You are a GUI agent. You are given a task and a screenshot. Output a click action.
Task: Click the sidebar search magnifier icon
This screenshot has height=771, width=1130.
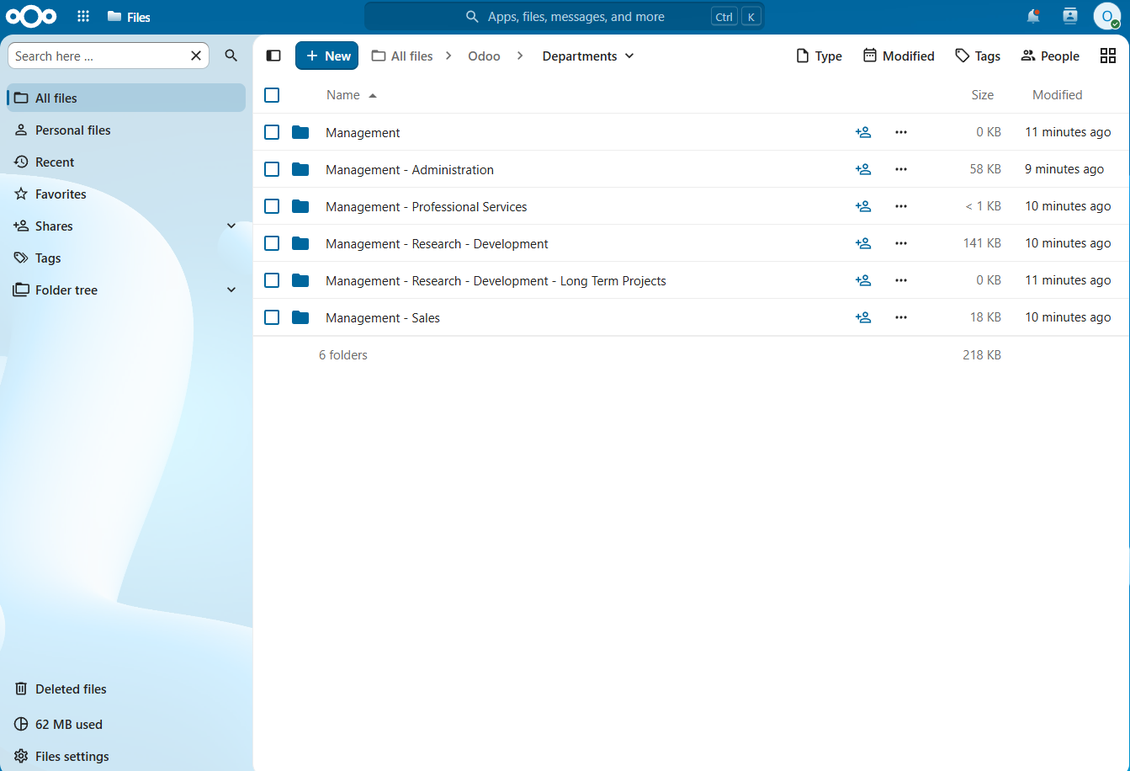pos(231,55)
